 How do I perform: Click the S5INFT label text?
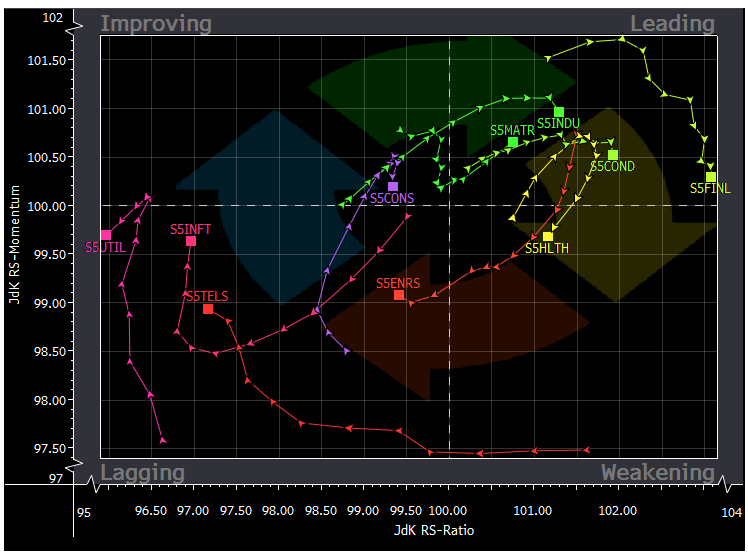tap(190, 229)
